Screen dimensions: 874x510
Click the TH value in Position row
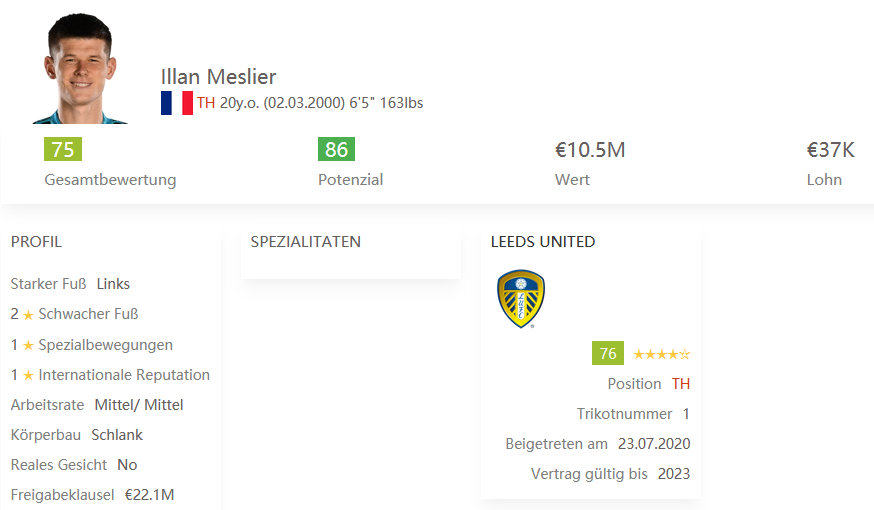click(681, 384)
